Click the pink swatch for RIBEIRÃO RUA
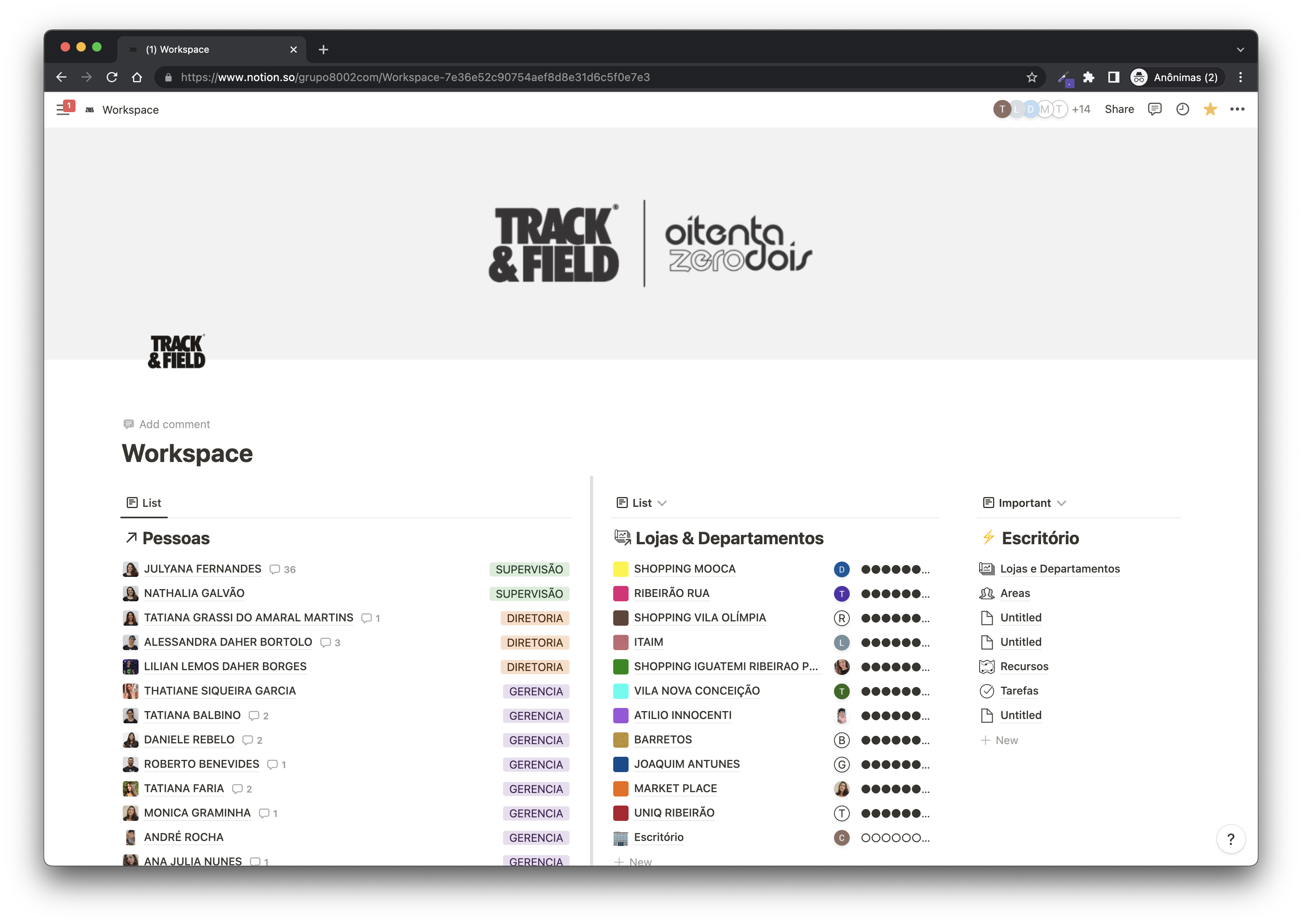Screen dimensions: 1302x924 pyautogui.click(x=620, y=593)
